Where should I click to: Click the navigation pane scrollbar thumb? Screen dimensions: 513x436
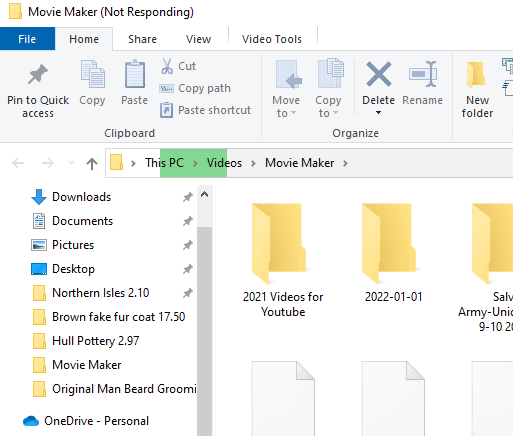[204, 331]
